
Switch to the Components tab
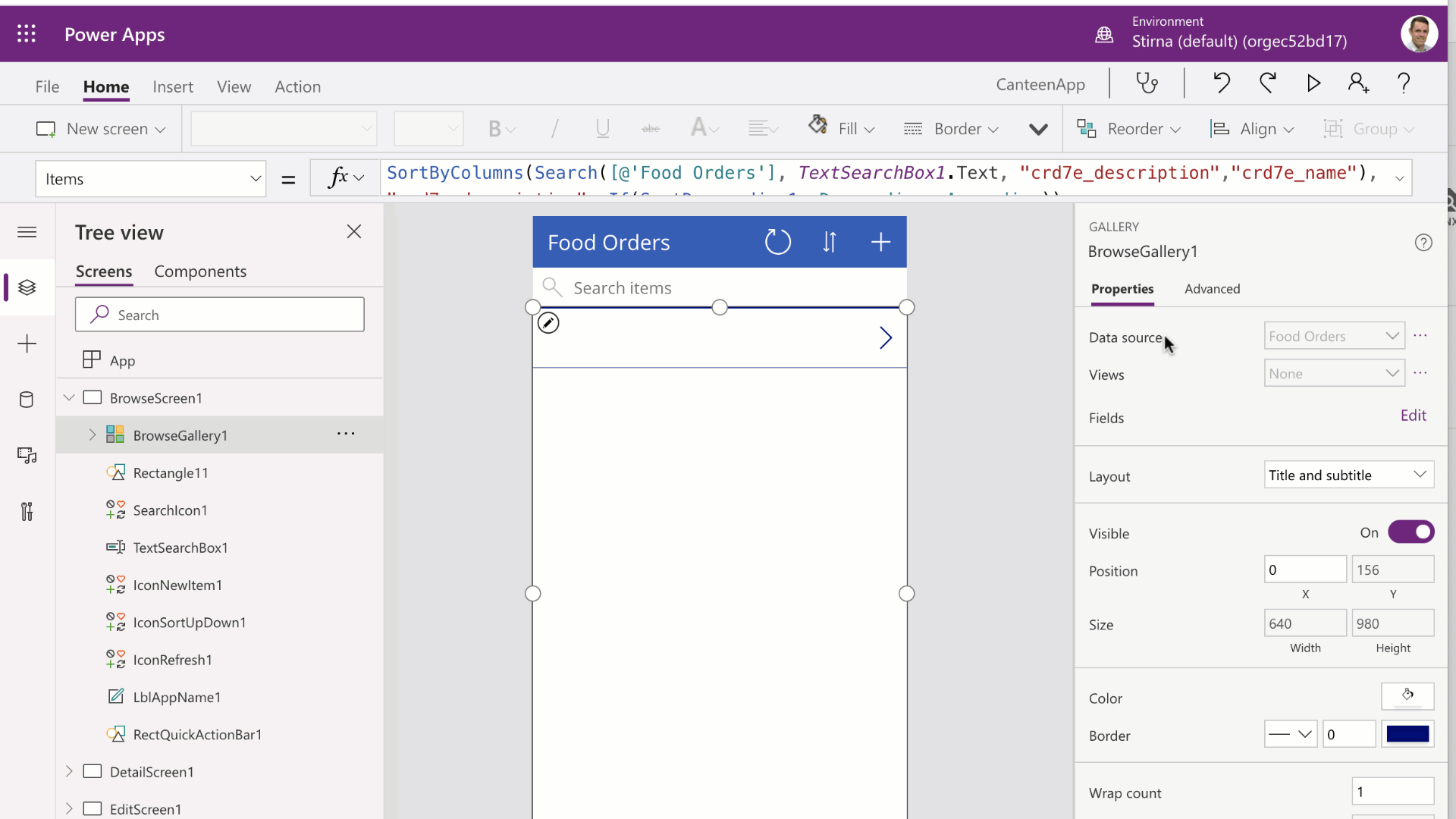(x=200, y=271)
